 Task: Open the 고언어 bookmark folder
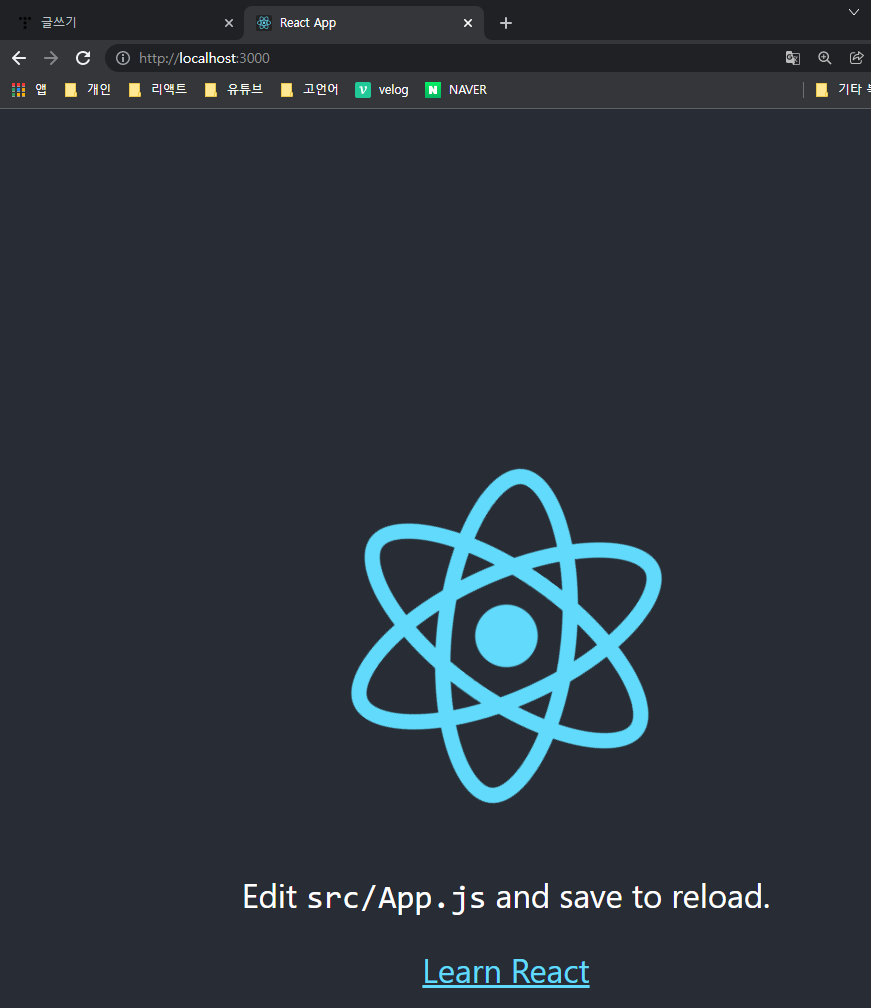point(310,90)
